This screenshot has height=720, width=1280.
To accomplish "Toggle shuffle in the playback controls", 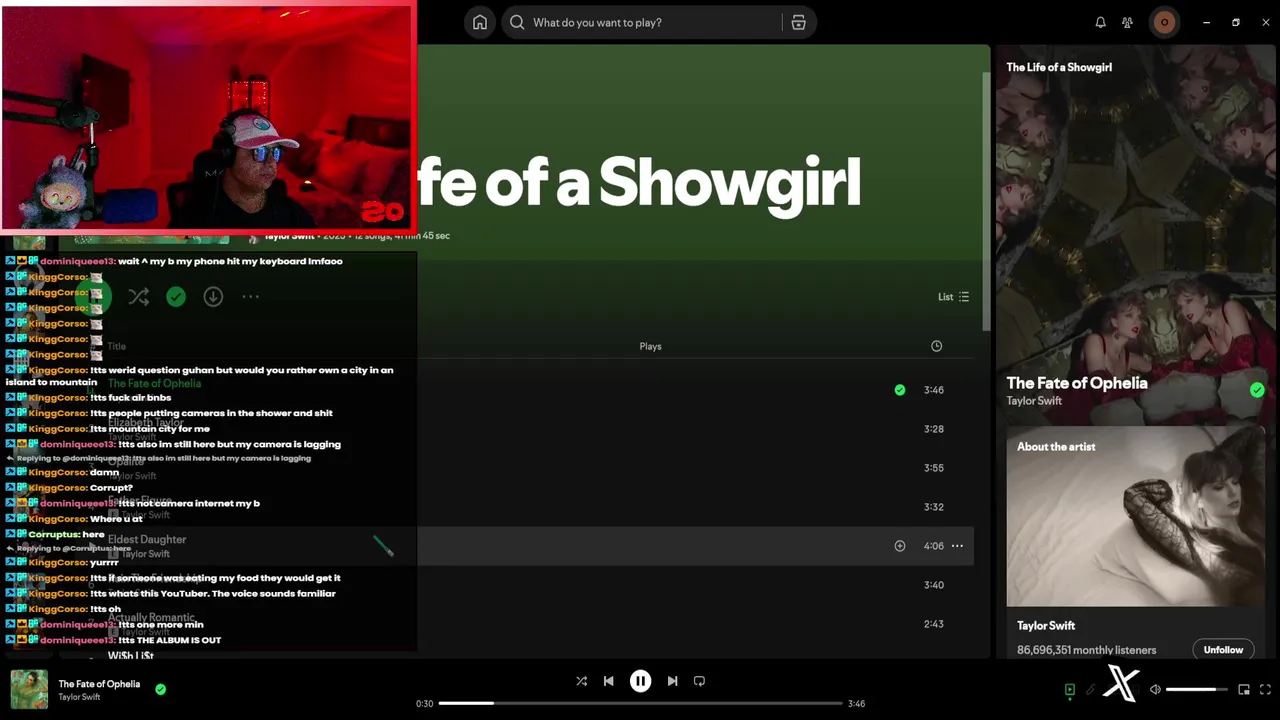I will point(581,681).
